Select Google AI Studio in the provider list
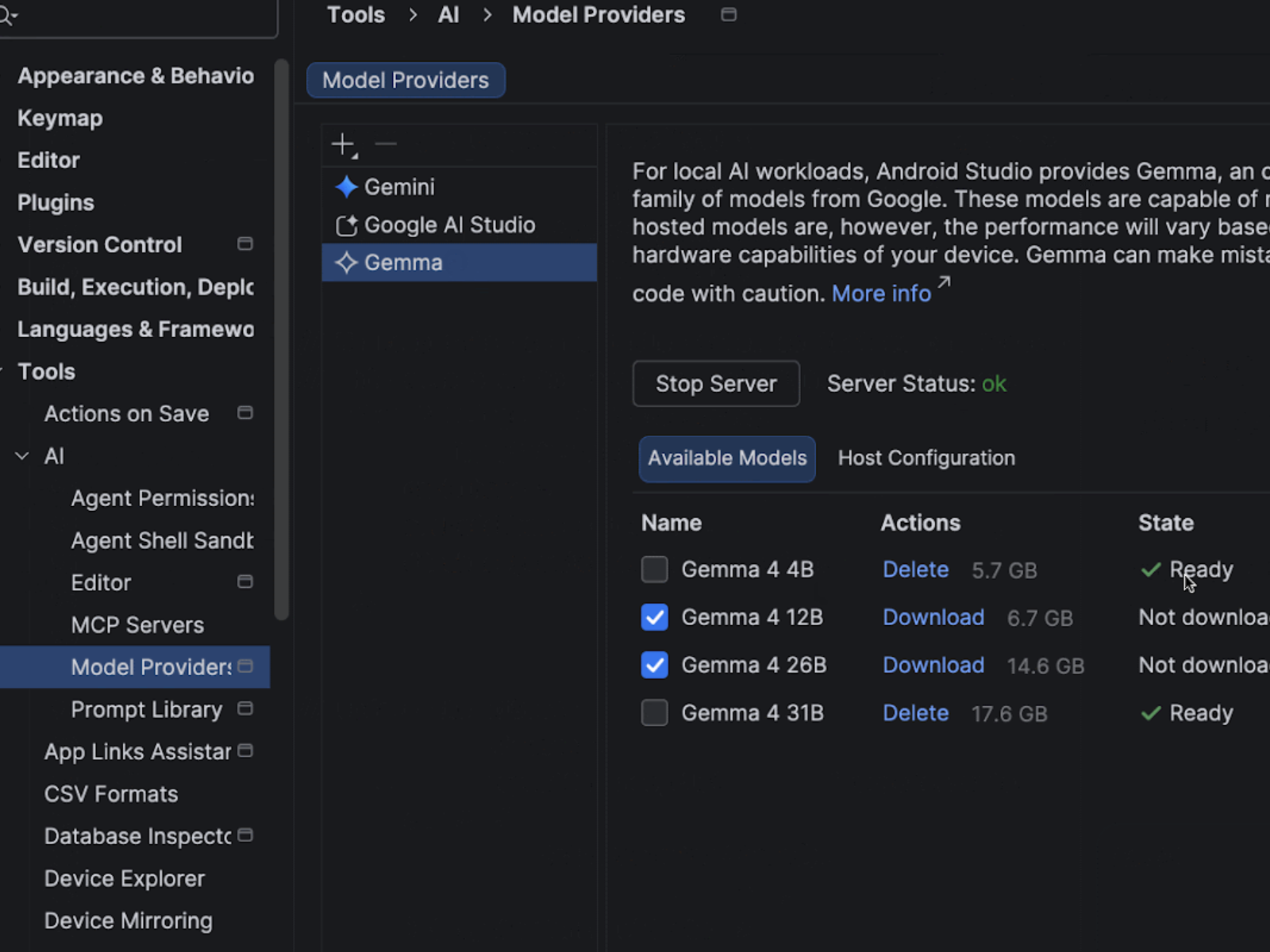The height and width of the screenshot is (952, 1270). point(460,225)
